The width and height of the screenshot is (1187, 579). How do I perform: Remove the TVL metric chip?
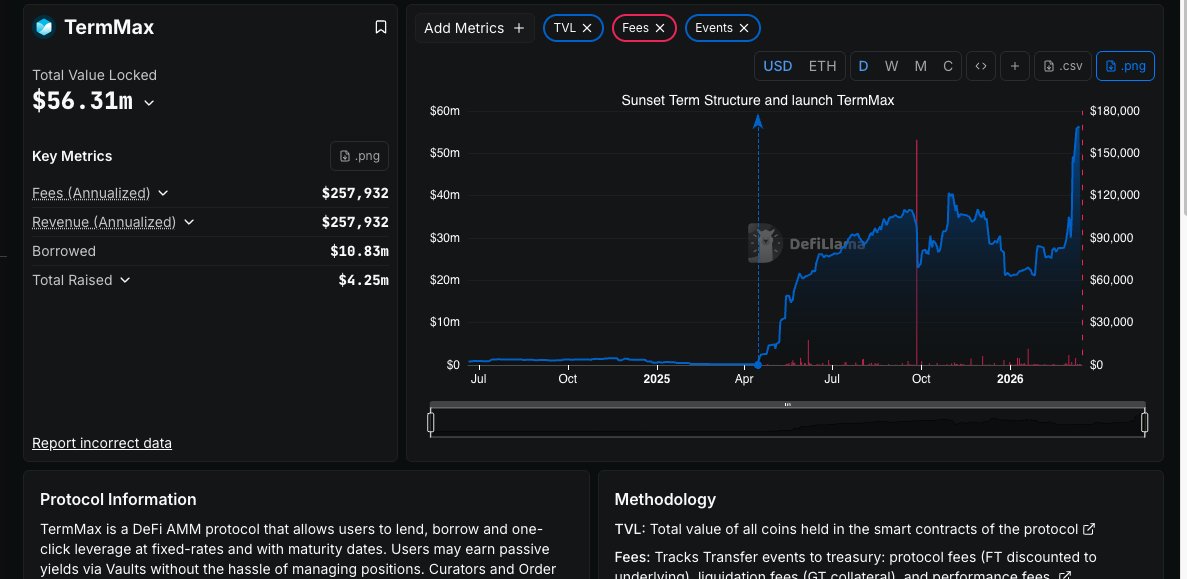coord(587,28)
